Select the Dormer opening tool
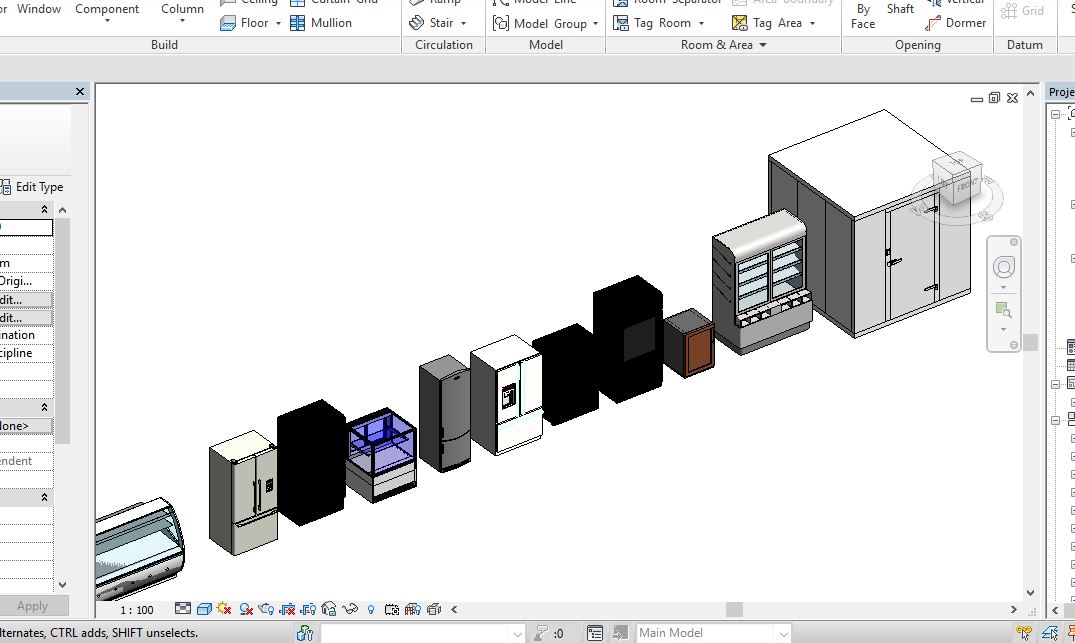Screen dimensions: 1075x643 (956, 23)
